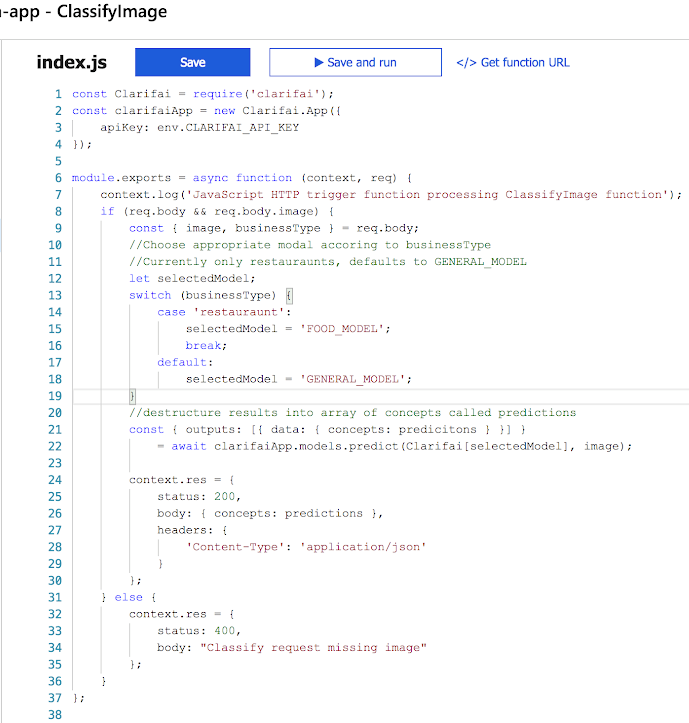Click line number 38 at the bottom
The image size is (689, 723).
[x=55, y=714]
